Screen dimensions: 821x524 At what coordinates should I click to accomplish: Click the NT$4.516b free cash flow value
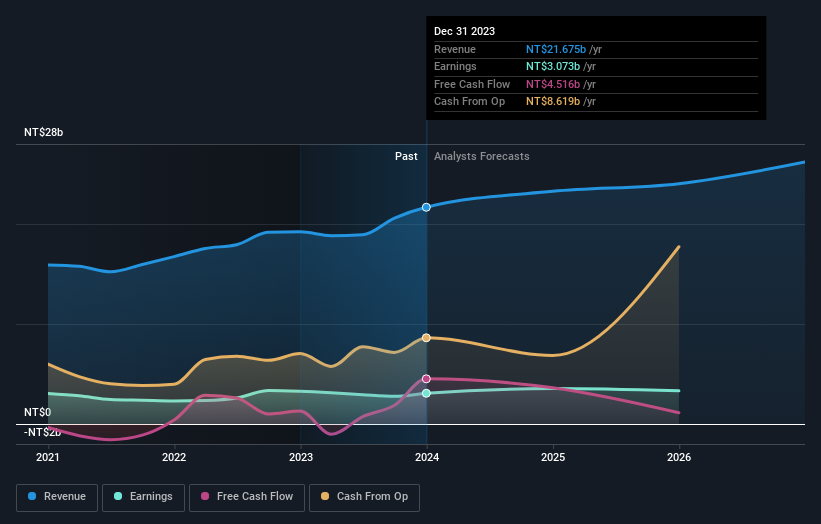pos(553,84)
